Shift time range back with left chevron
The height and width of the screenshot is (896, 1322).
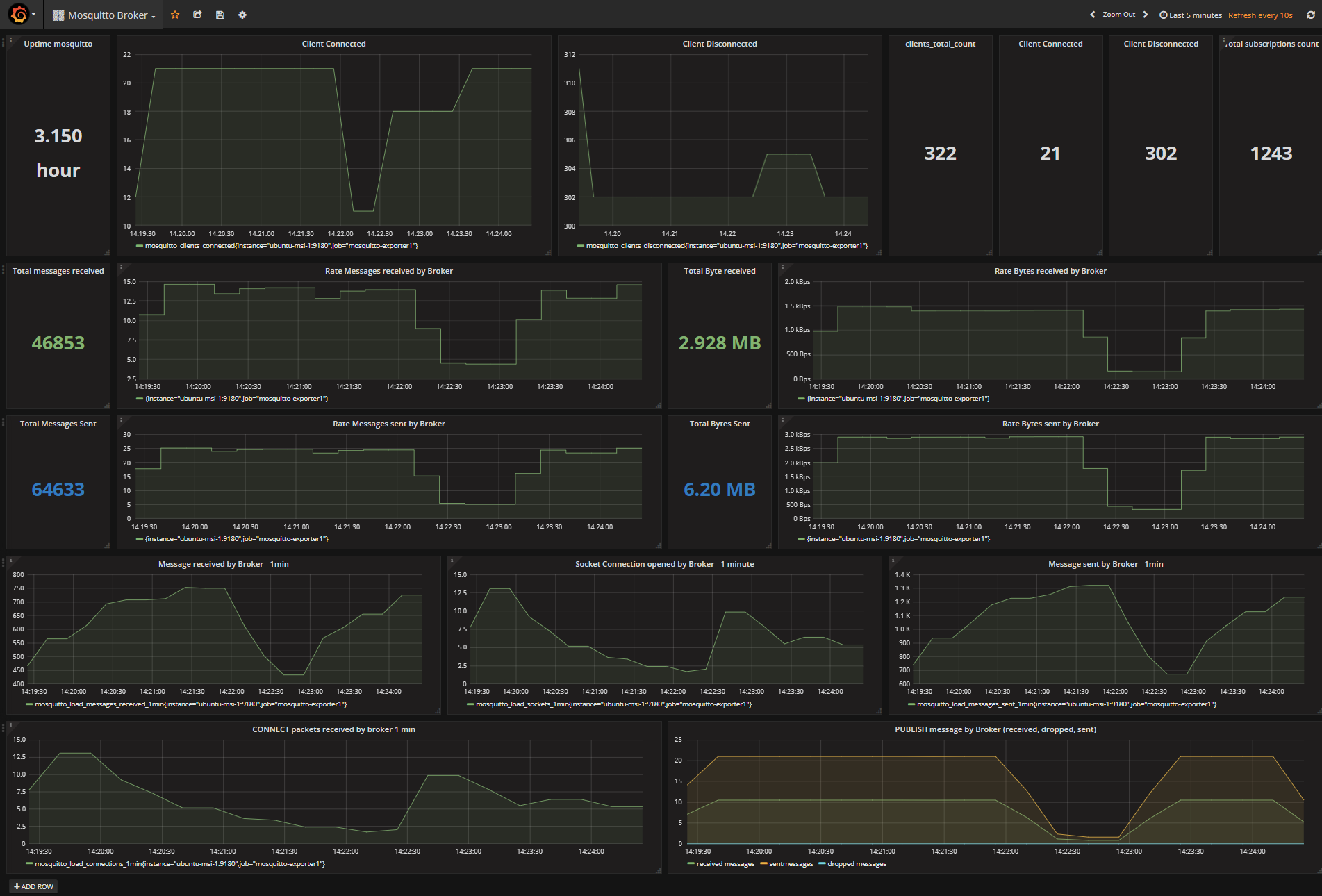pos(1093,15)
